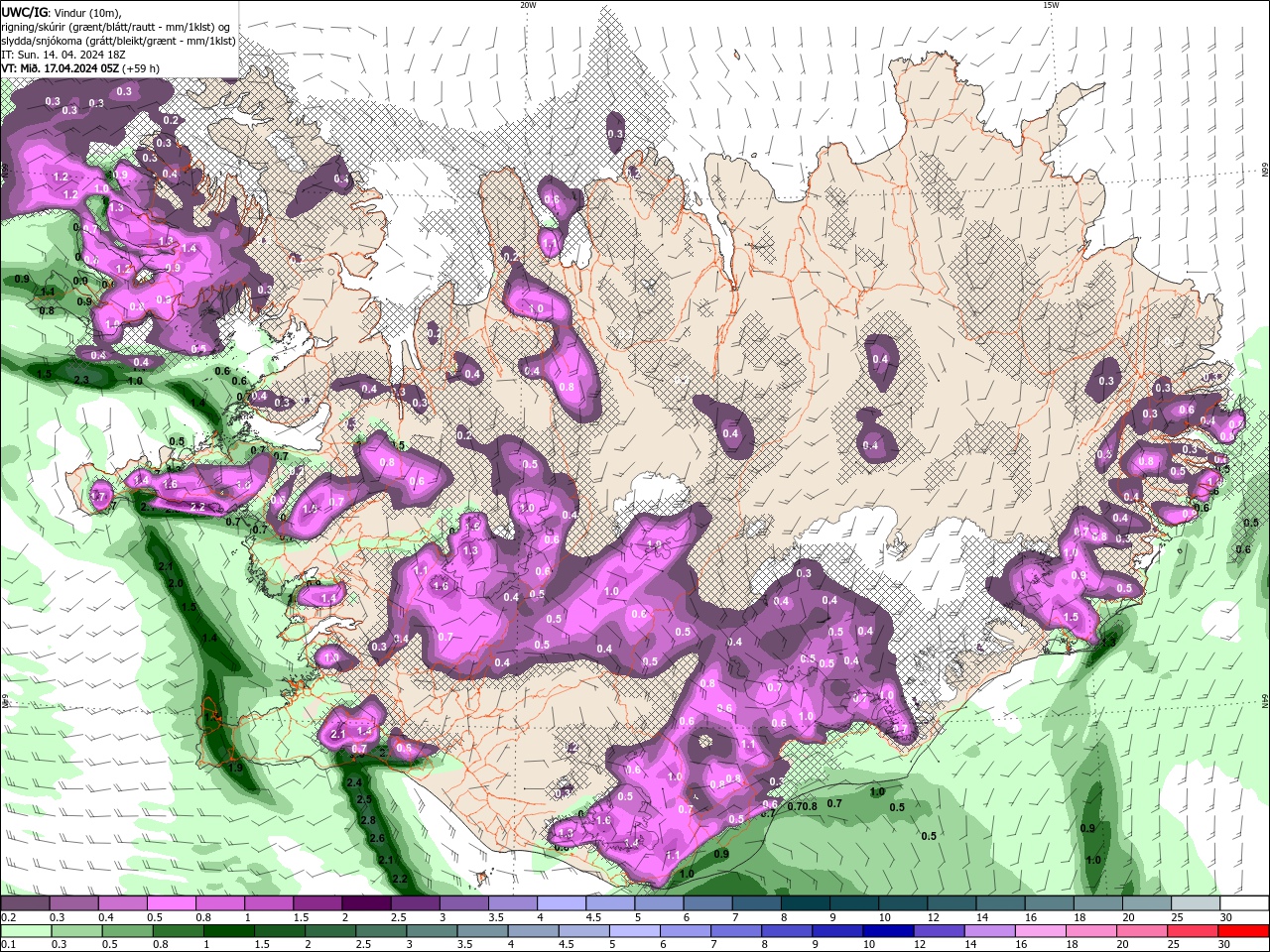
Task: Click the '1.5' label on the snow scale
Action: point(301,917)
